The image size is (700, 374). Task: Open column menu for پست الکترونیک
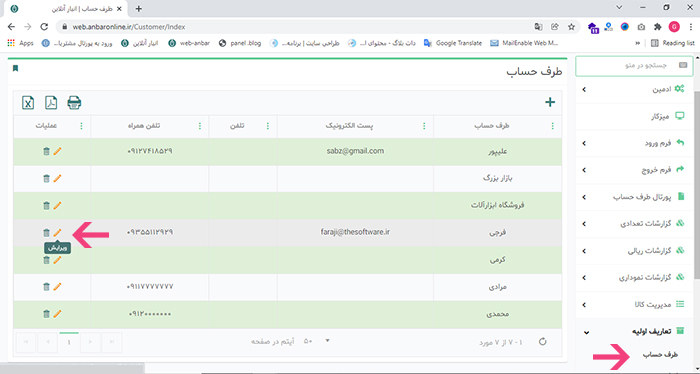pyautogui.click(x=424, y=126)
